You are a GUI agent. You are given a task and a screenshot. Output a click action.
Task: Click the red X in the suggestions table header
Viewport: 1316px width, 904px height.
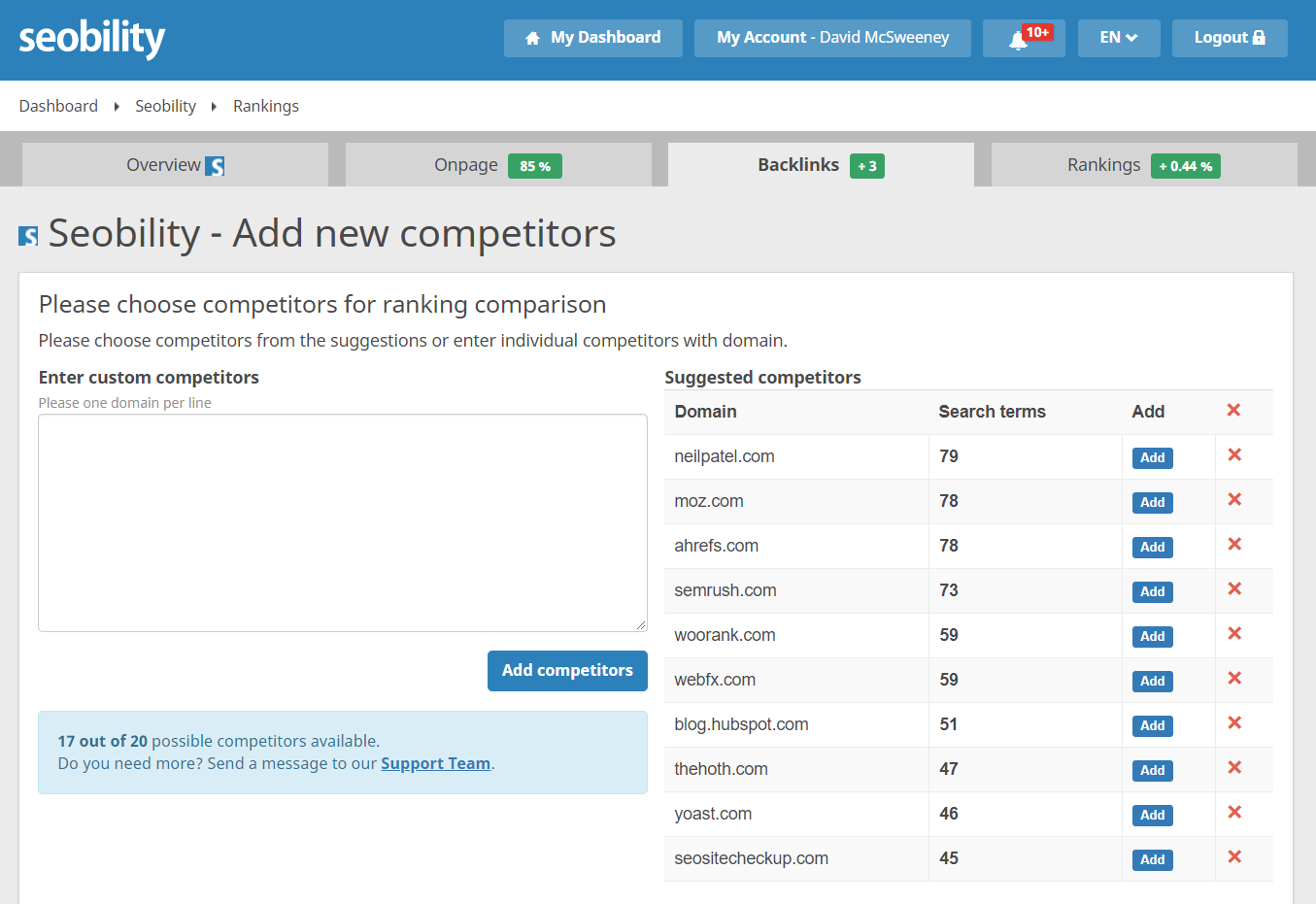tap(1233, 410)
